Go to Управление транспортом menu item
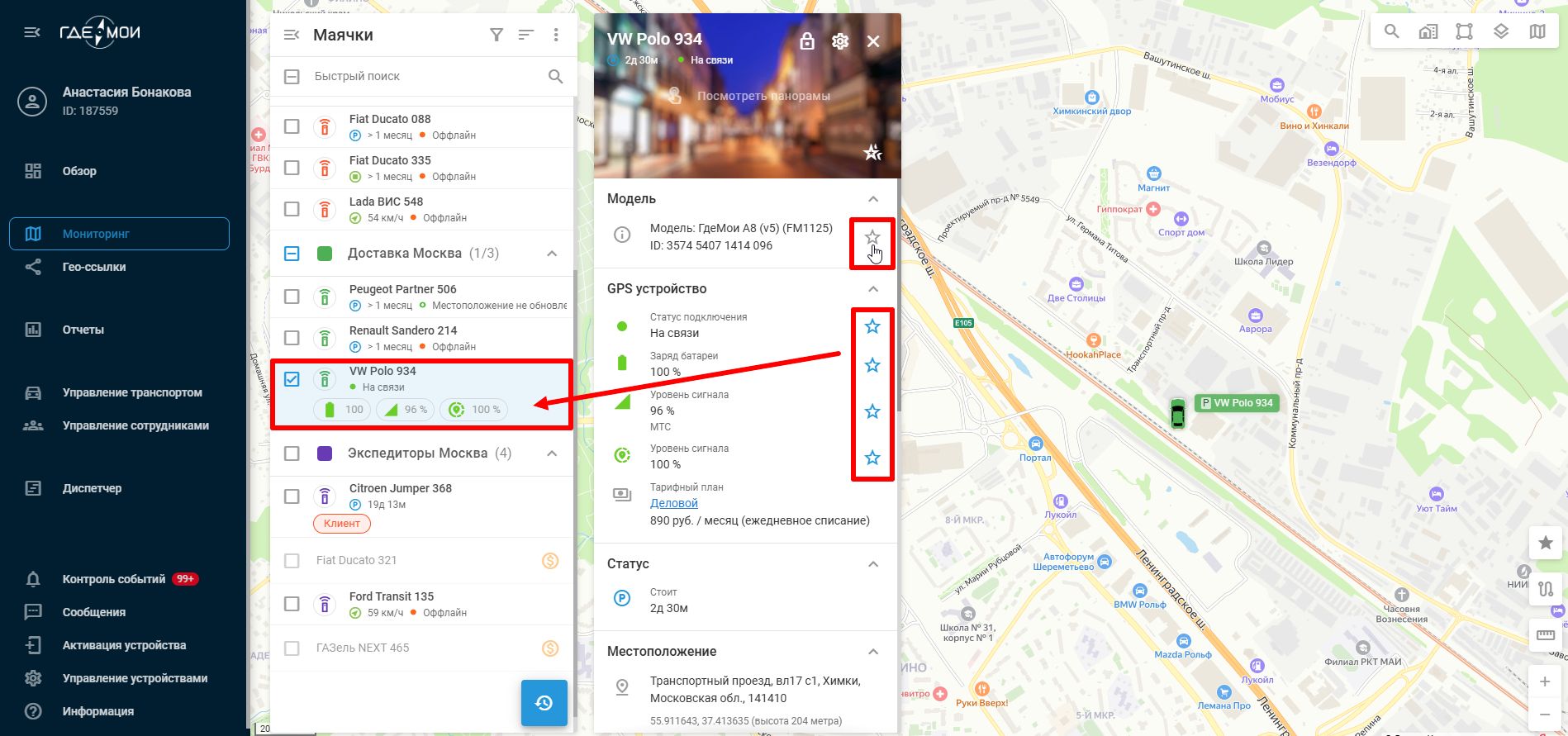This screenshot has height=736, width=1568. [132, 392]
